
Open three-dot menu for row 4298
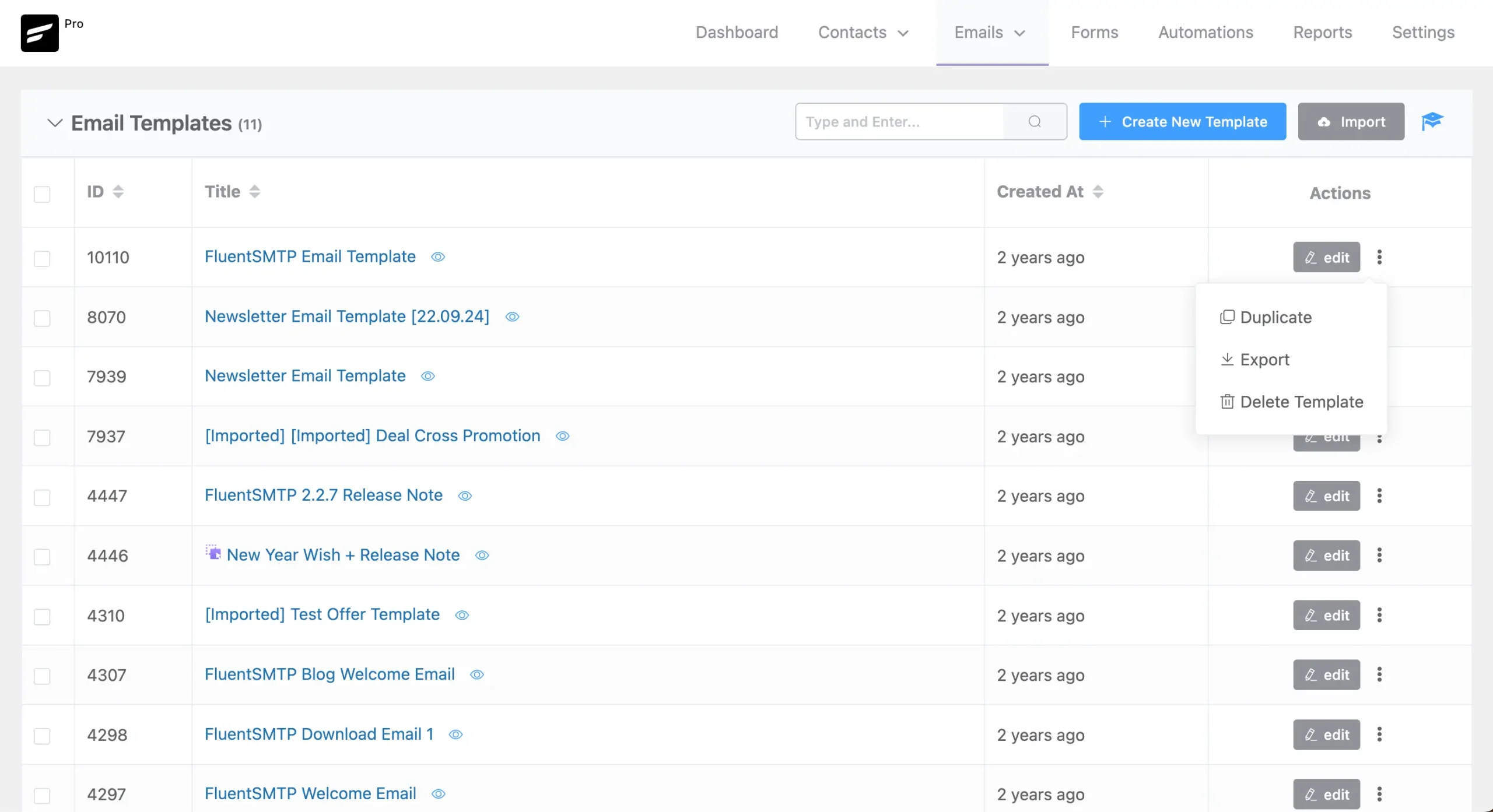pos(1379,734)
